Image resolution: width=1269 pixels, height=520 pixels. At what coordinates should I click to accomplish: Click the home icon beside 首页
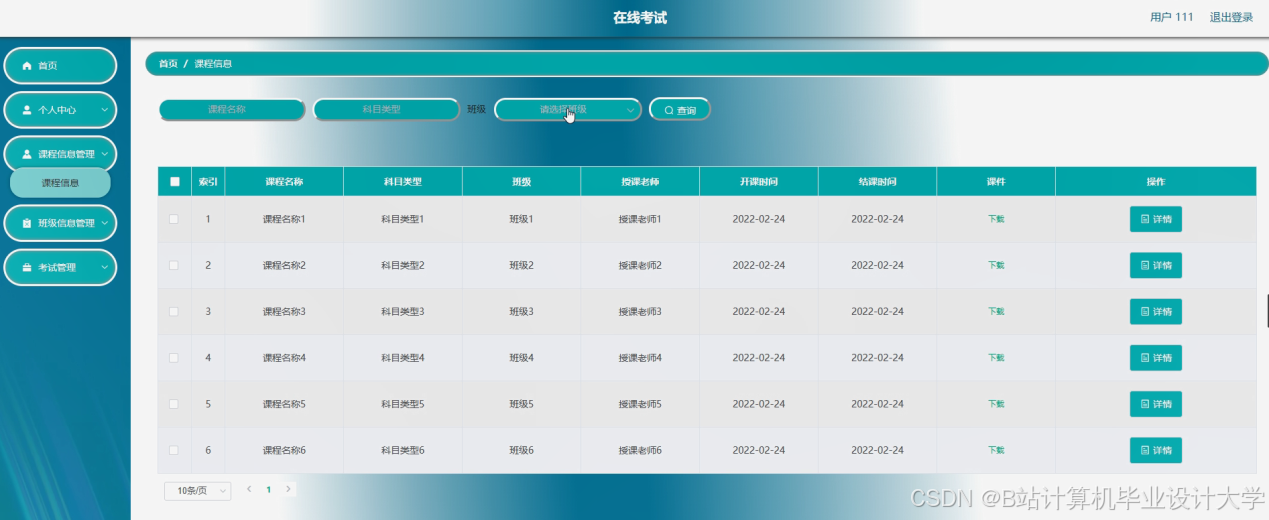[27, 65]
